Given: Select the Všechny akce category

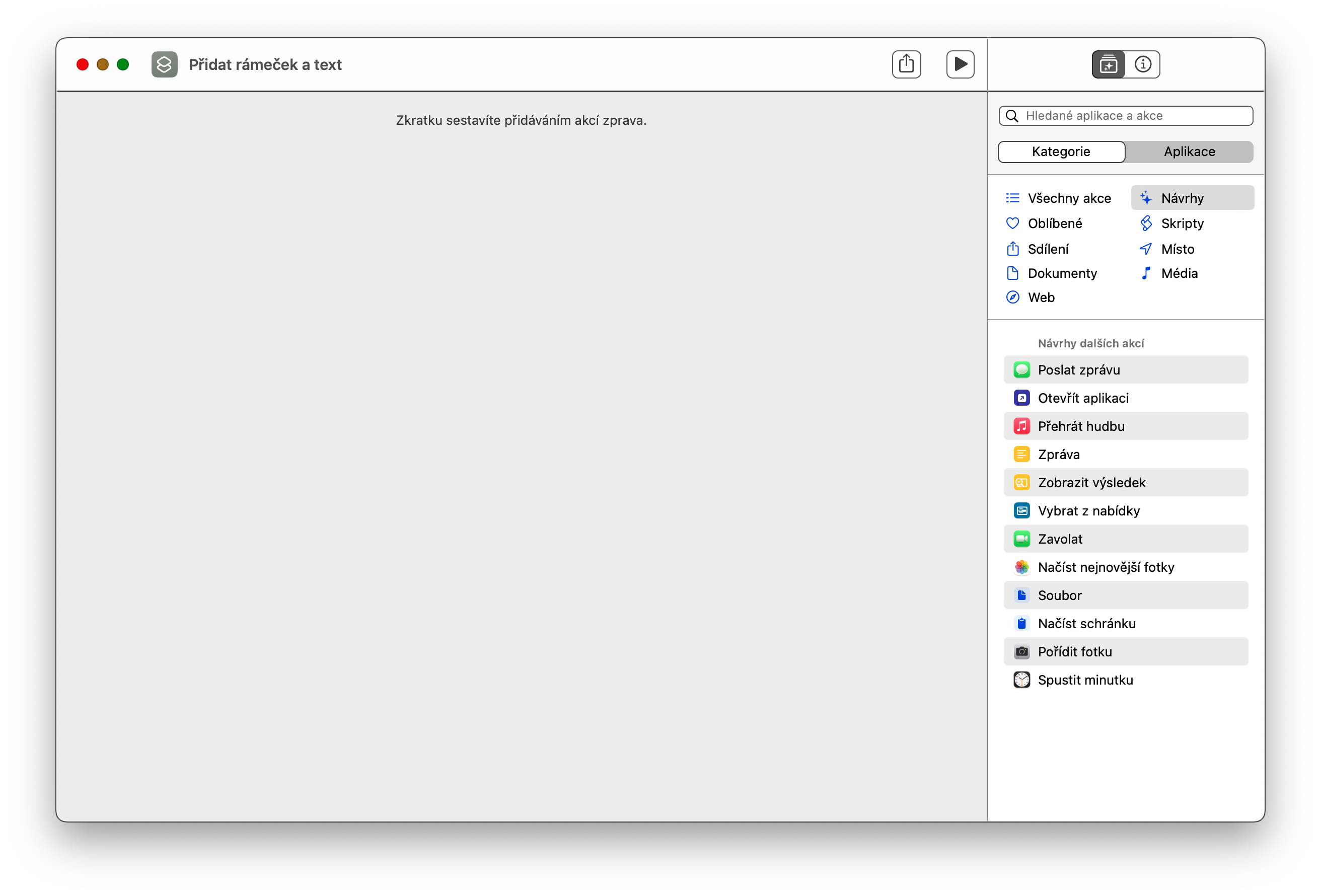Looking at the screenshot, I should [x=1058, y=198].
